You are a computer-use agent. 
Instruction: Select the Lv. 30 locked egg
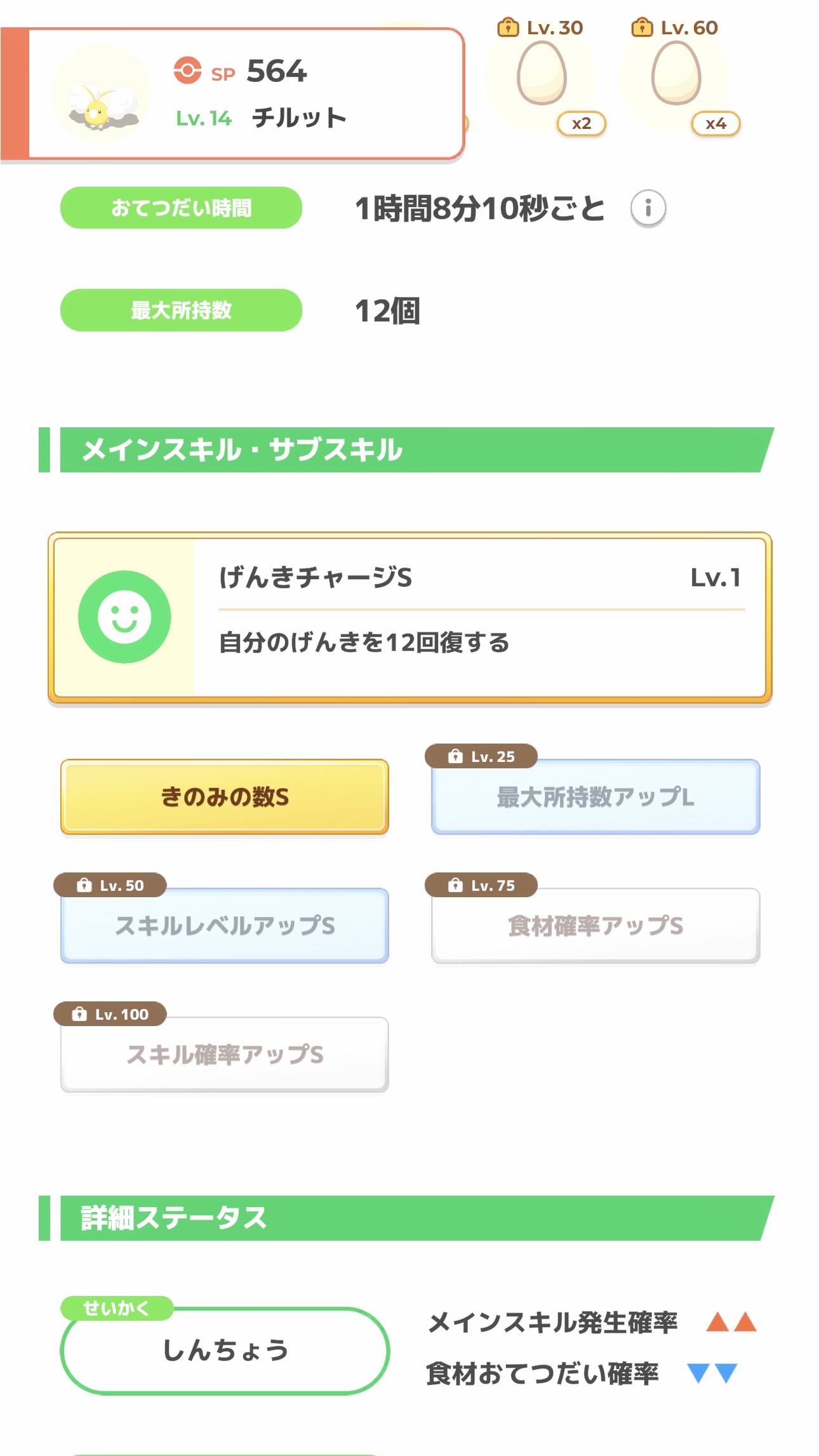tap(542, 74)
